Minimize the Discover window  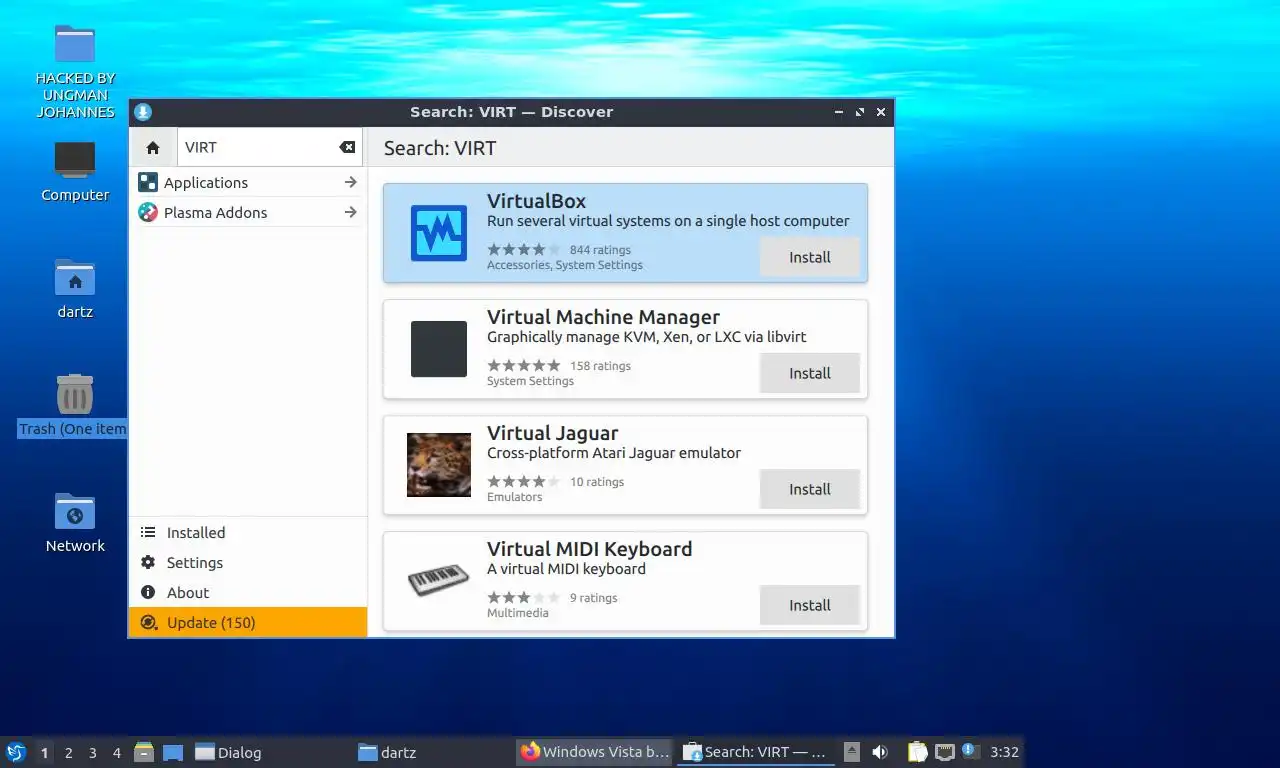839,112
